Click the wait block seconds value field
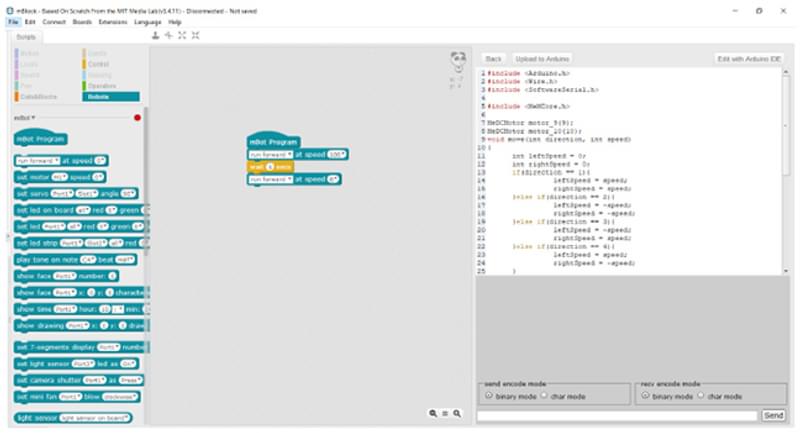800x433 pixels. point(270,167)
